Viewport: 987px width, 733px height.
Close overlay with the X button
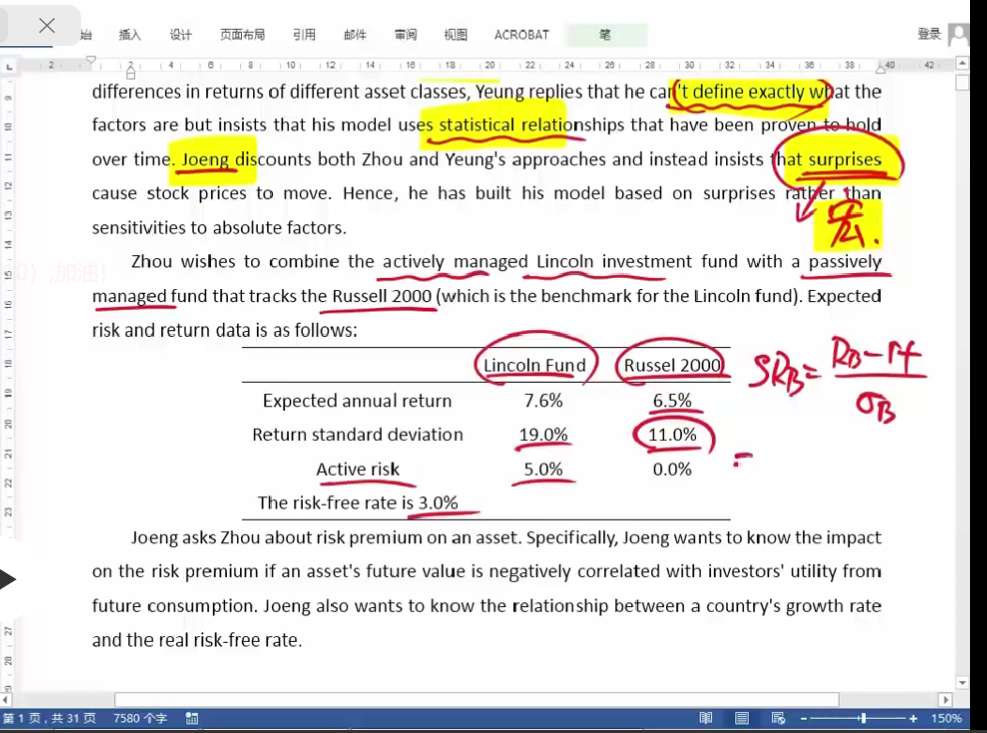click(46, 26)
